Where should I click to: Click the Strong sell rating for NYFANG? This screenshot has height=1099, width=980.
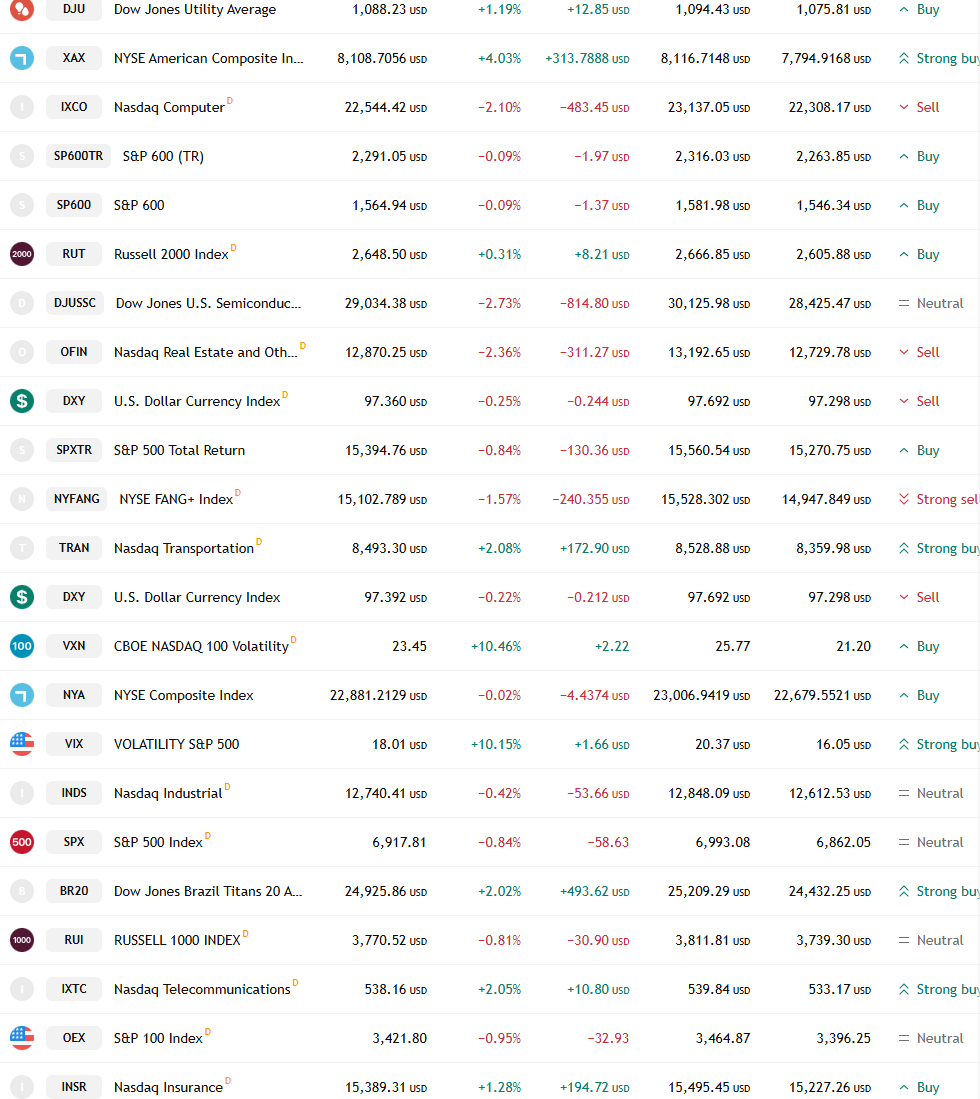(x=939, y=500)
